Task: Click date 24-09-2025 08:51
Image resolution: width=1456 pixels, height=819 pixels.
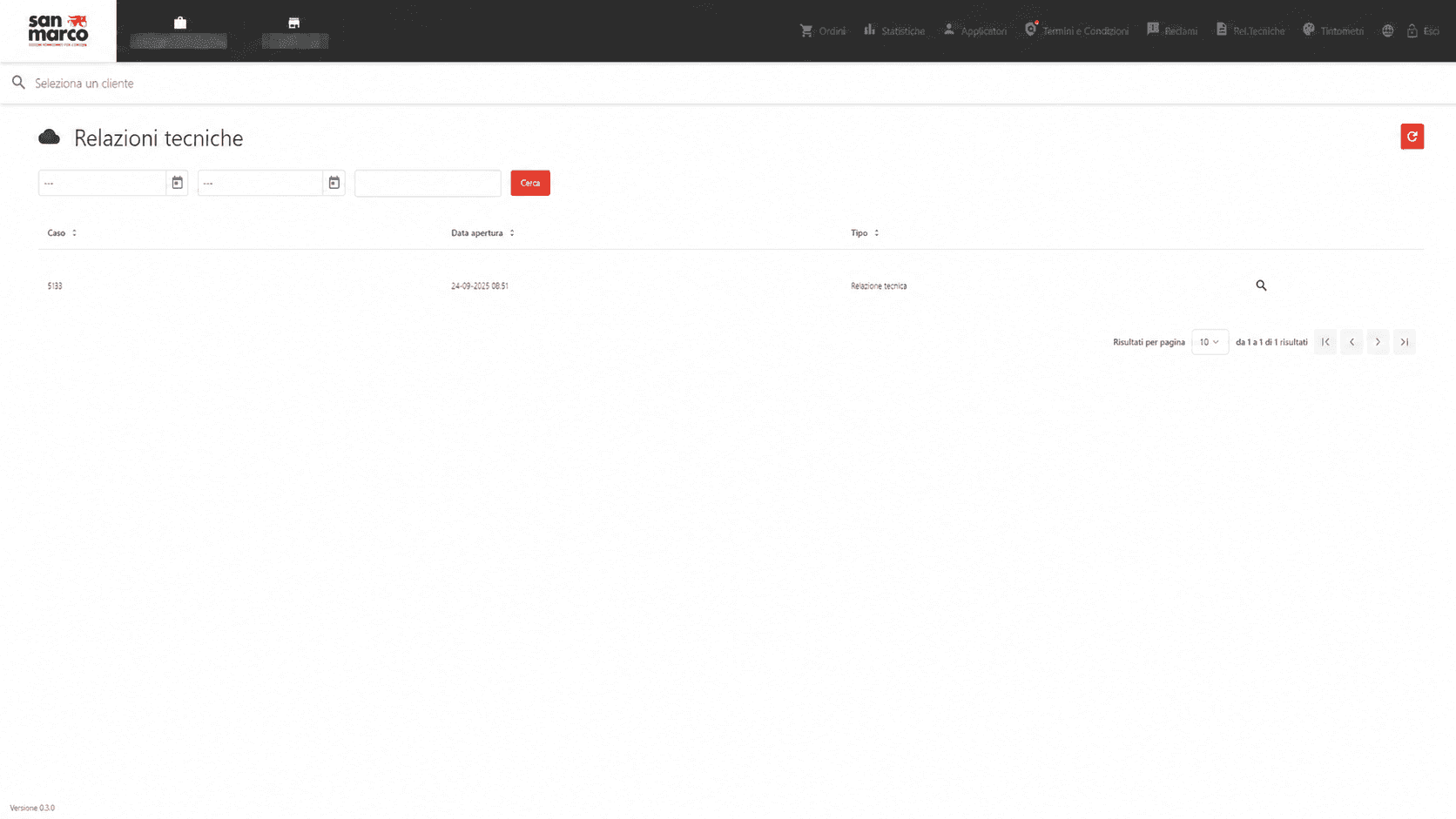Action: 480,285
